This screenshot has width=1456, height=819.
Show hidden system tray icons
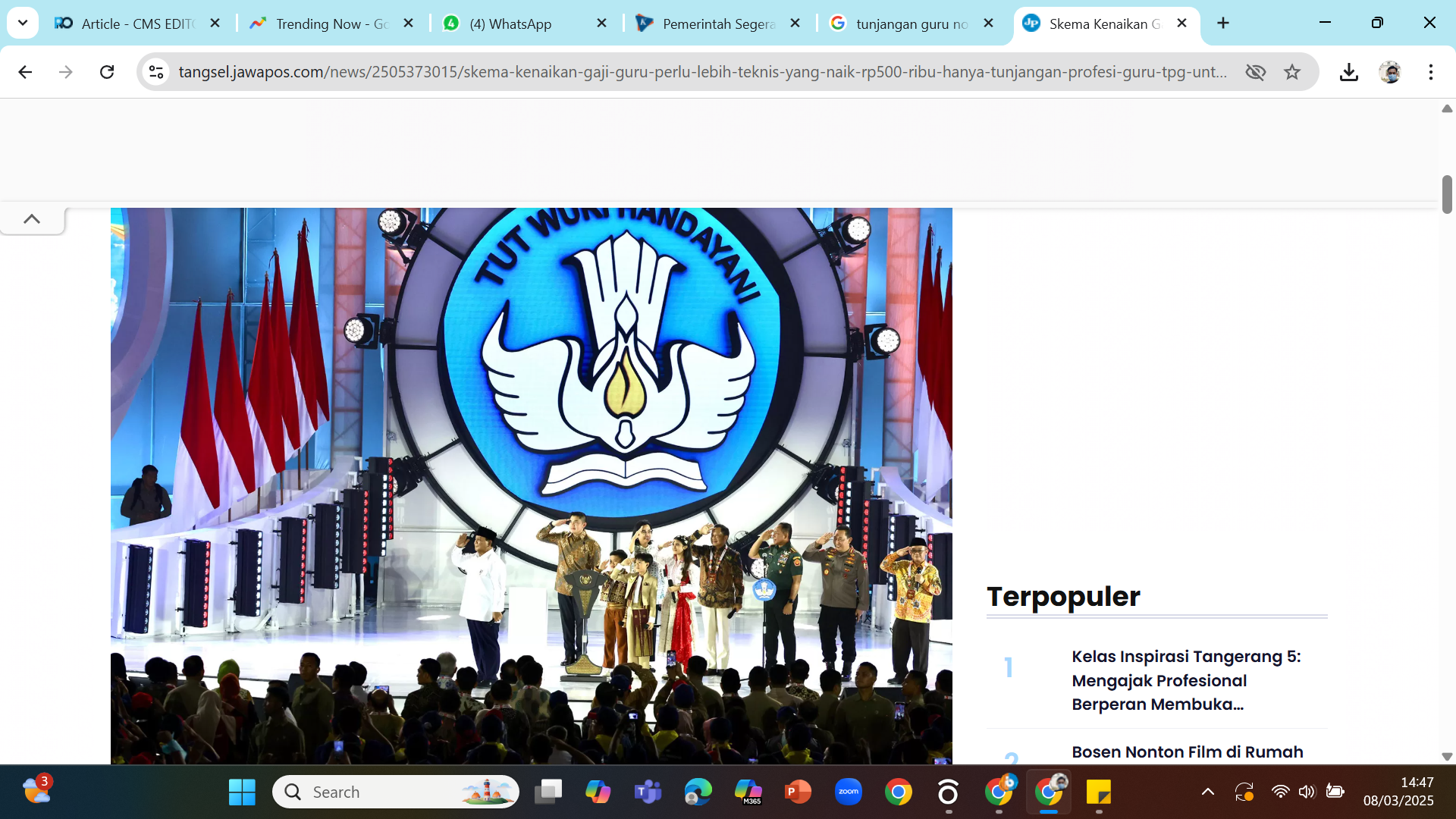tap(1208, 792)
